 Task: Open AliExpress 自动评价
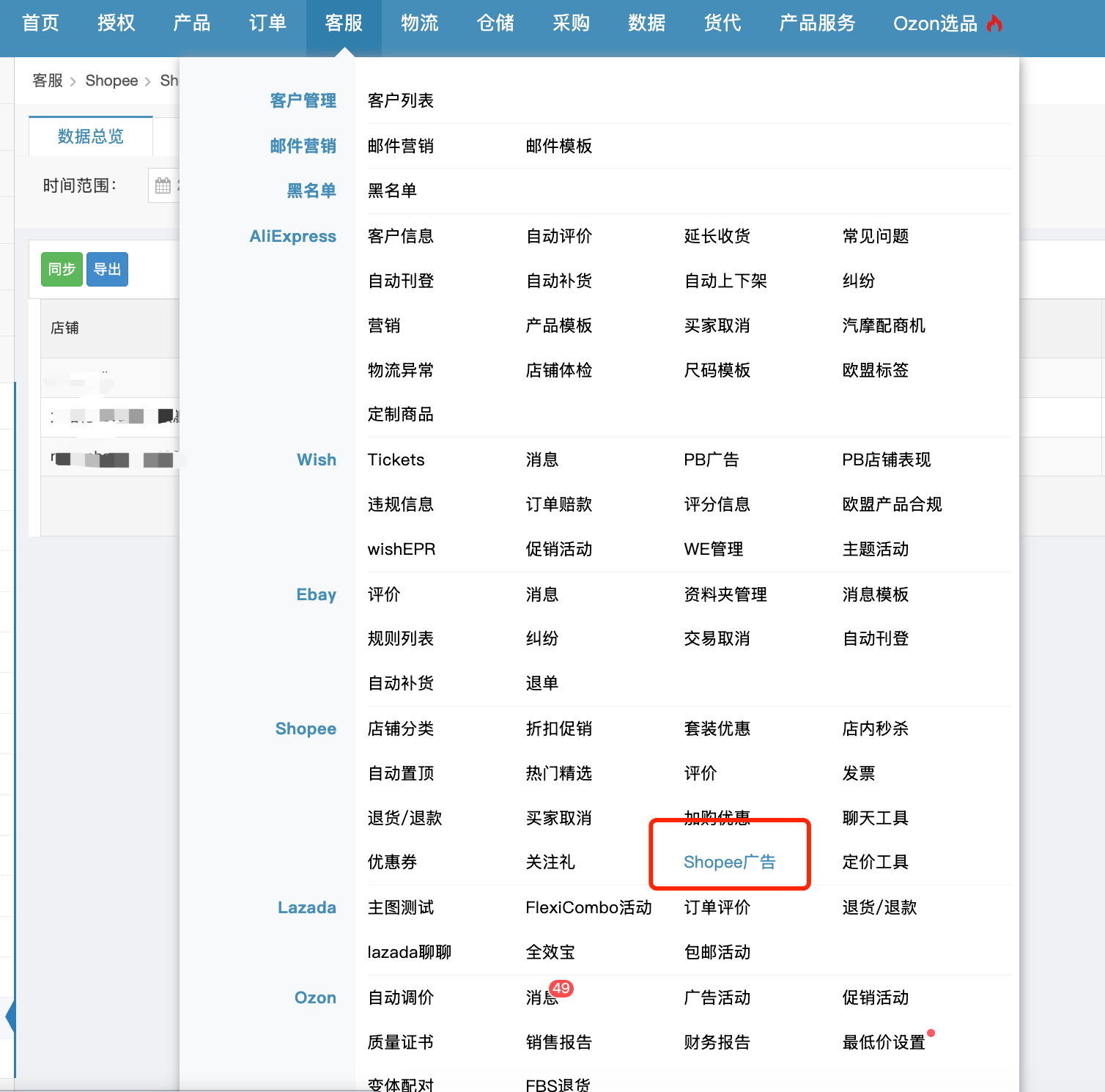click(x=559, y=236)
